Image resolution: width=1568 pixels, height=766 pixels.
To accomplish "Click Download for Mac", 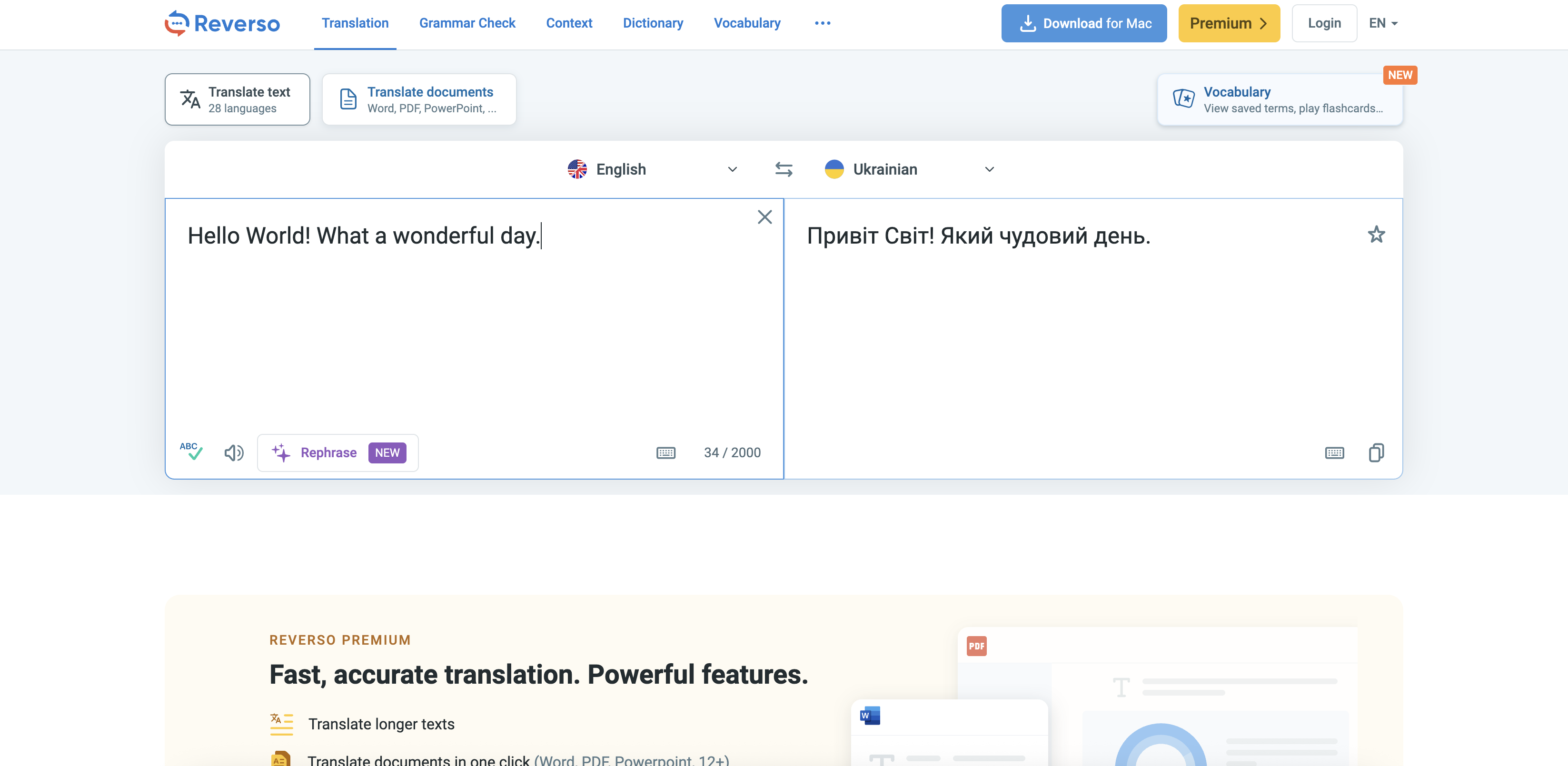I will tap(1083, 23).
